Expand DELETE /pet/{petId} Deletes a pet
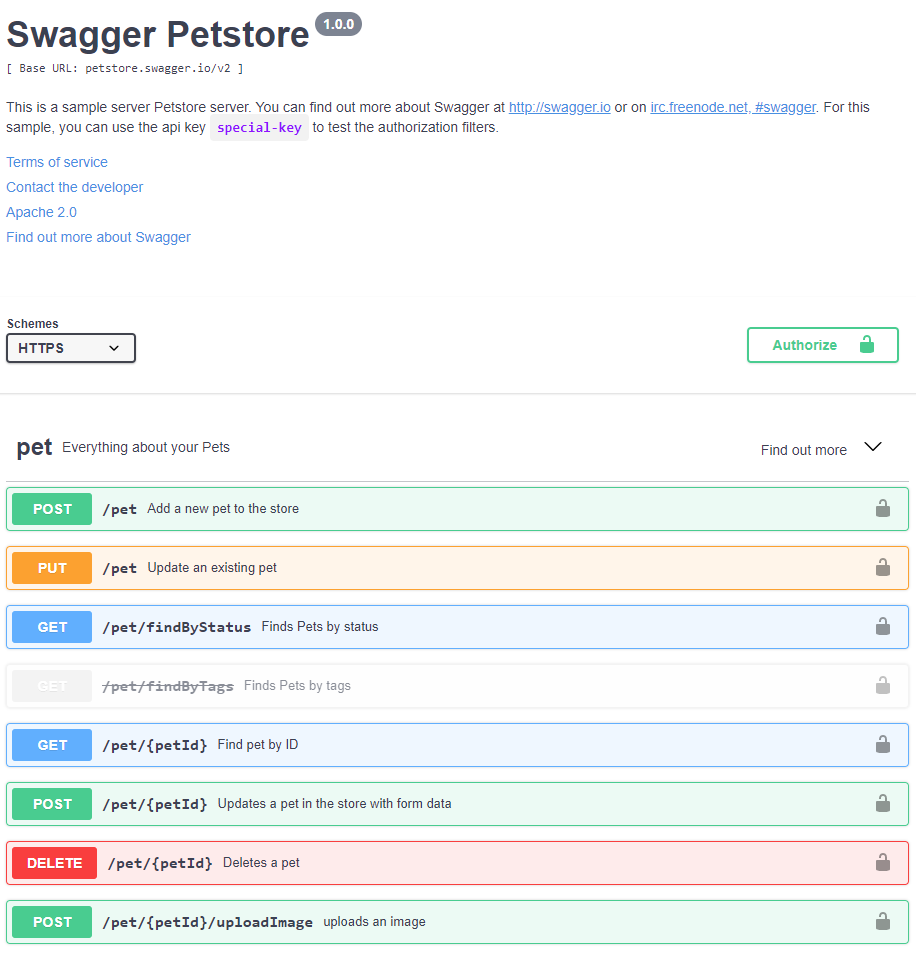 click(x=457, y=863)
